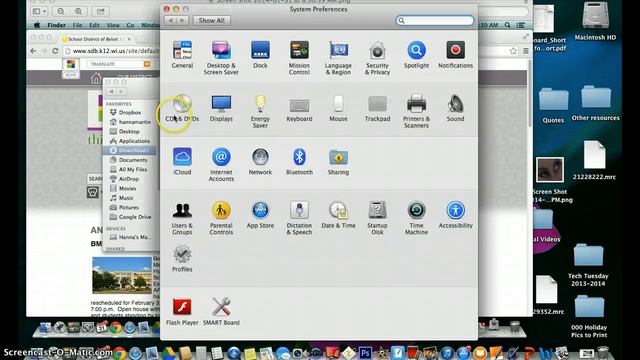The image size is (640, 360).
Task: Open Users & Groups preferences
Action: (182, 218)
